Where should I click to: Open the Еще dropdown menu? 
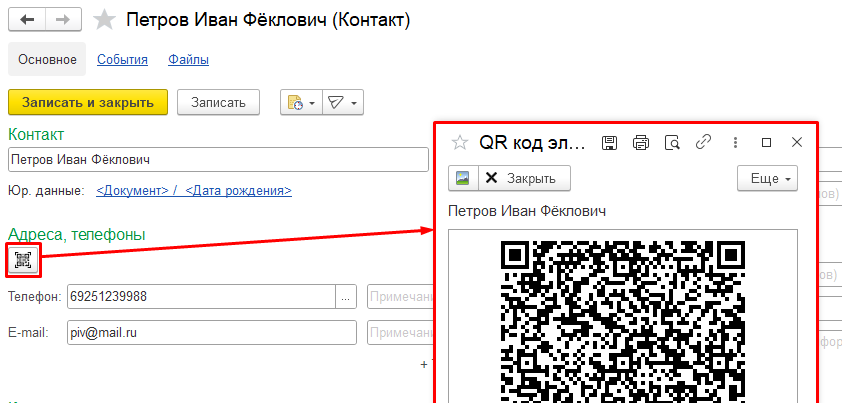click(767, 178)
